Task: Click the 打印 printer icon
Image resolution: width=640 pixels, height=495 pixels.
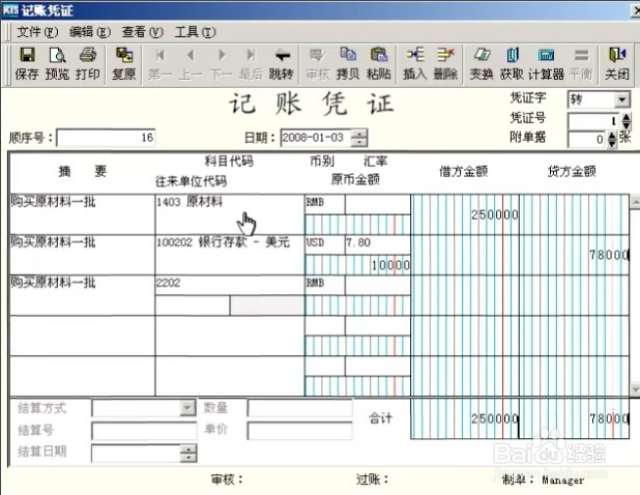Action: (87, 64)
